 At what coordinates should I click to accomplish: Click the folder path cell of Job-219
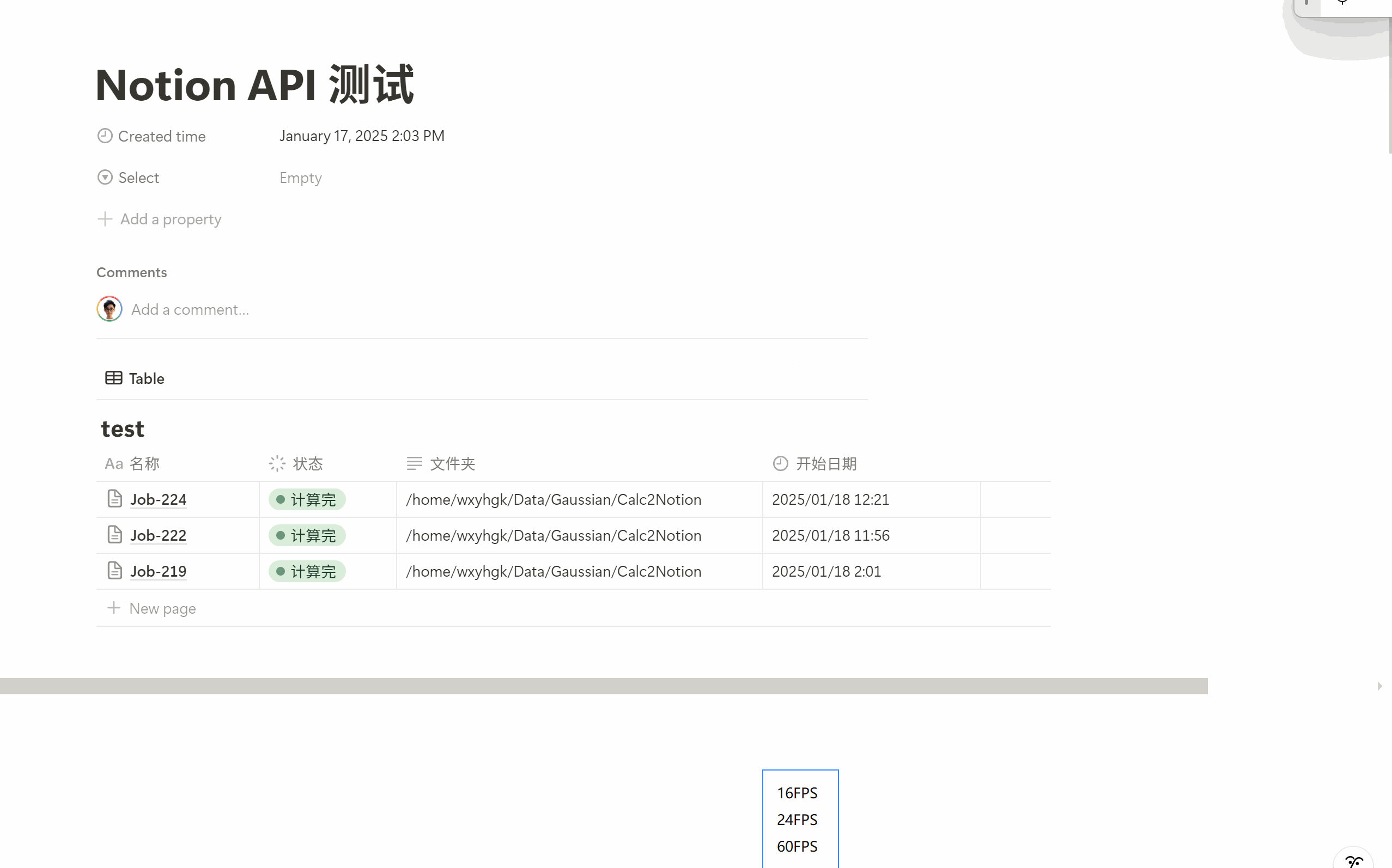580,572
